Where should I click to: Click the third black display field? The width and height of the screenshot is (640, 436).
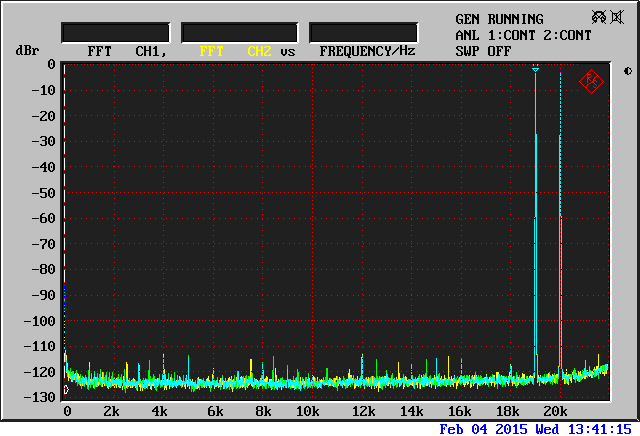point(363,33)
